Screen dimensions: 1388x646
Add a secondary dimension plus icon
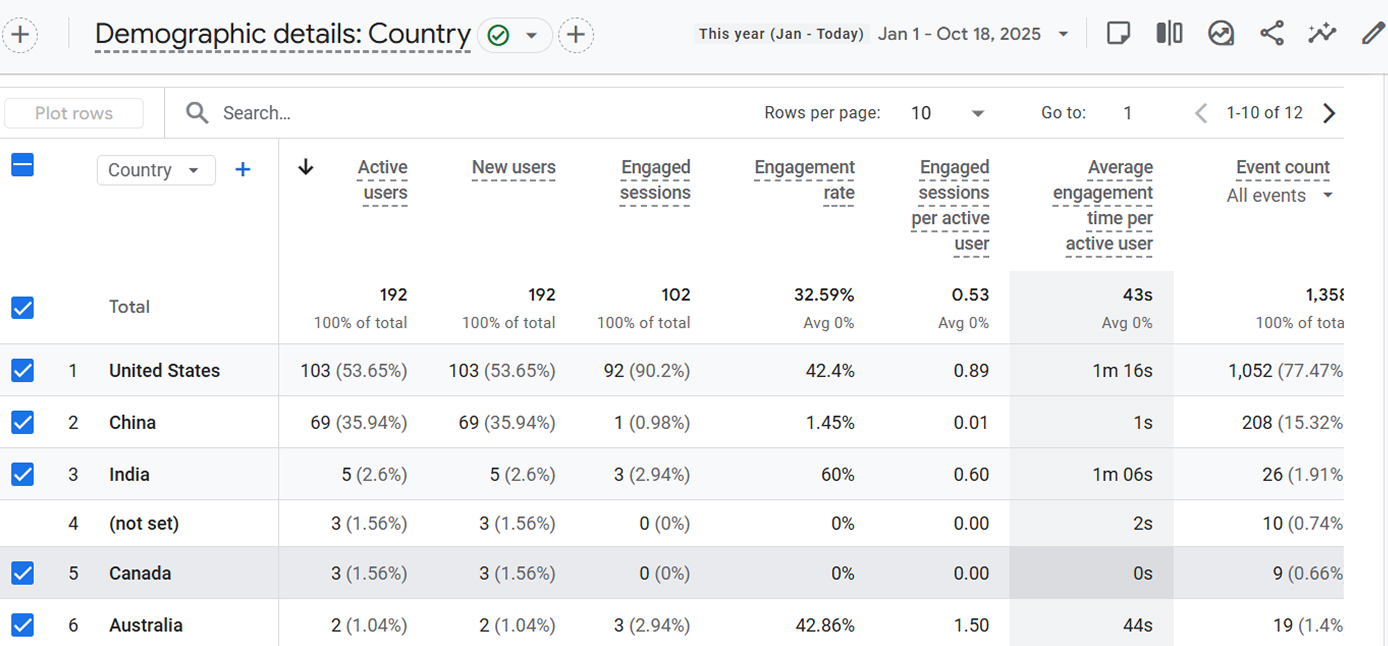[242, 170]
